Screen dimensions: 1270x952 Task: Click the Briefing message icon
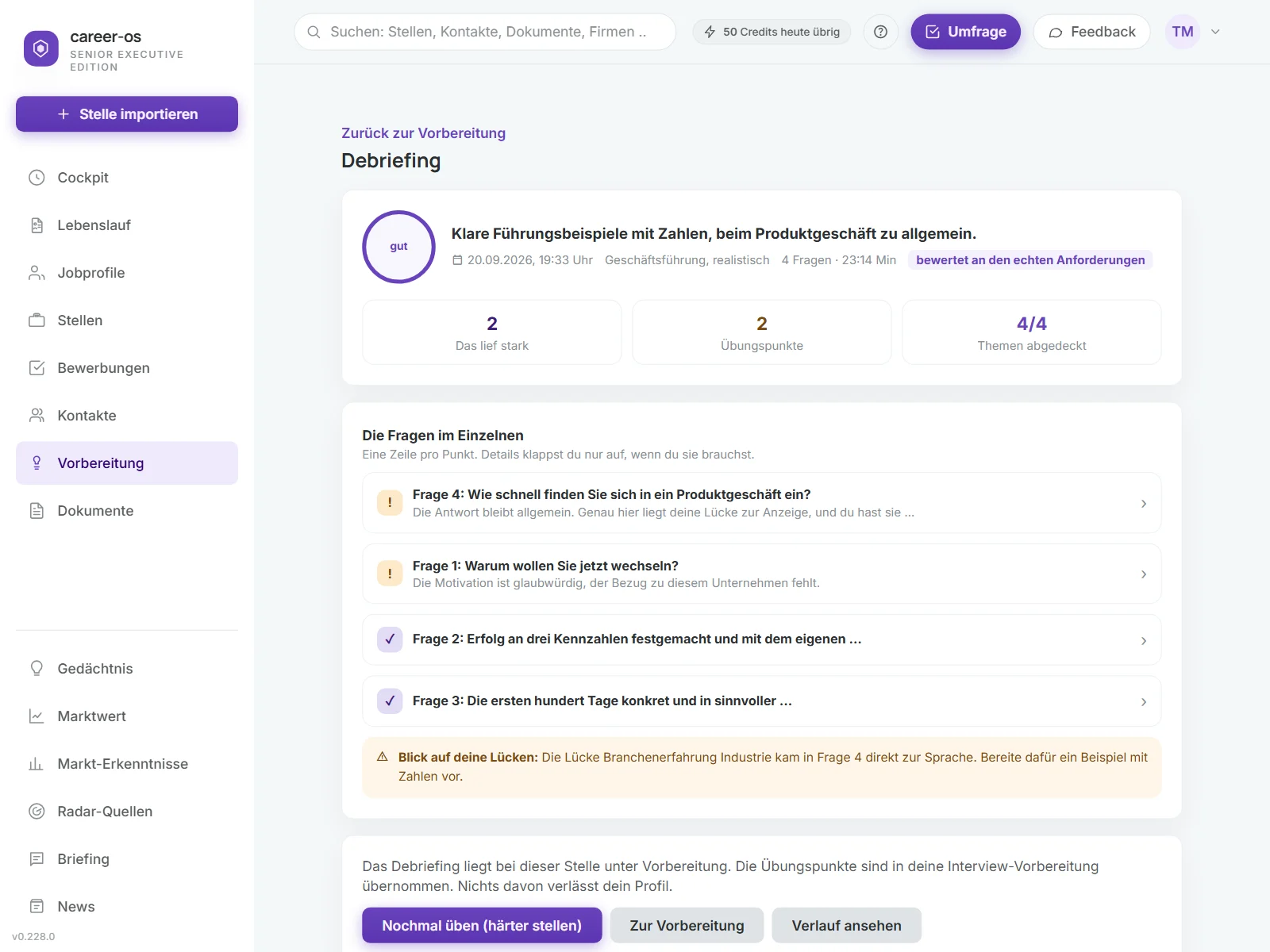tap(37, 859)
